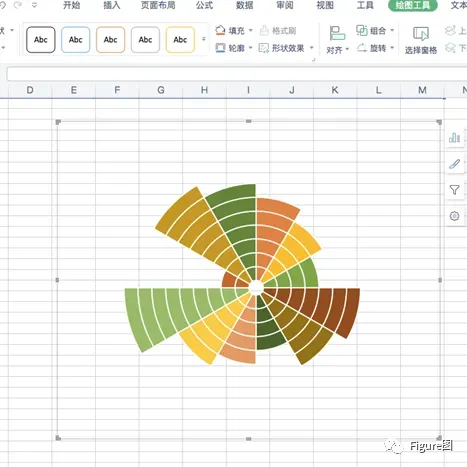467x467 pixels.
Task: Click the 格式刷 format painter
Action: pos(278,30)
